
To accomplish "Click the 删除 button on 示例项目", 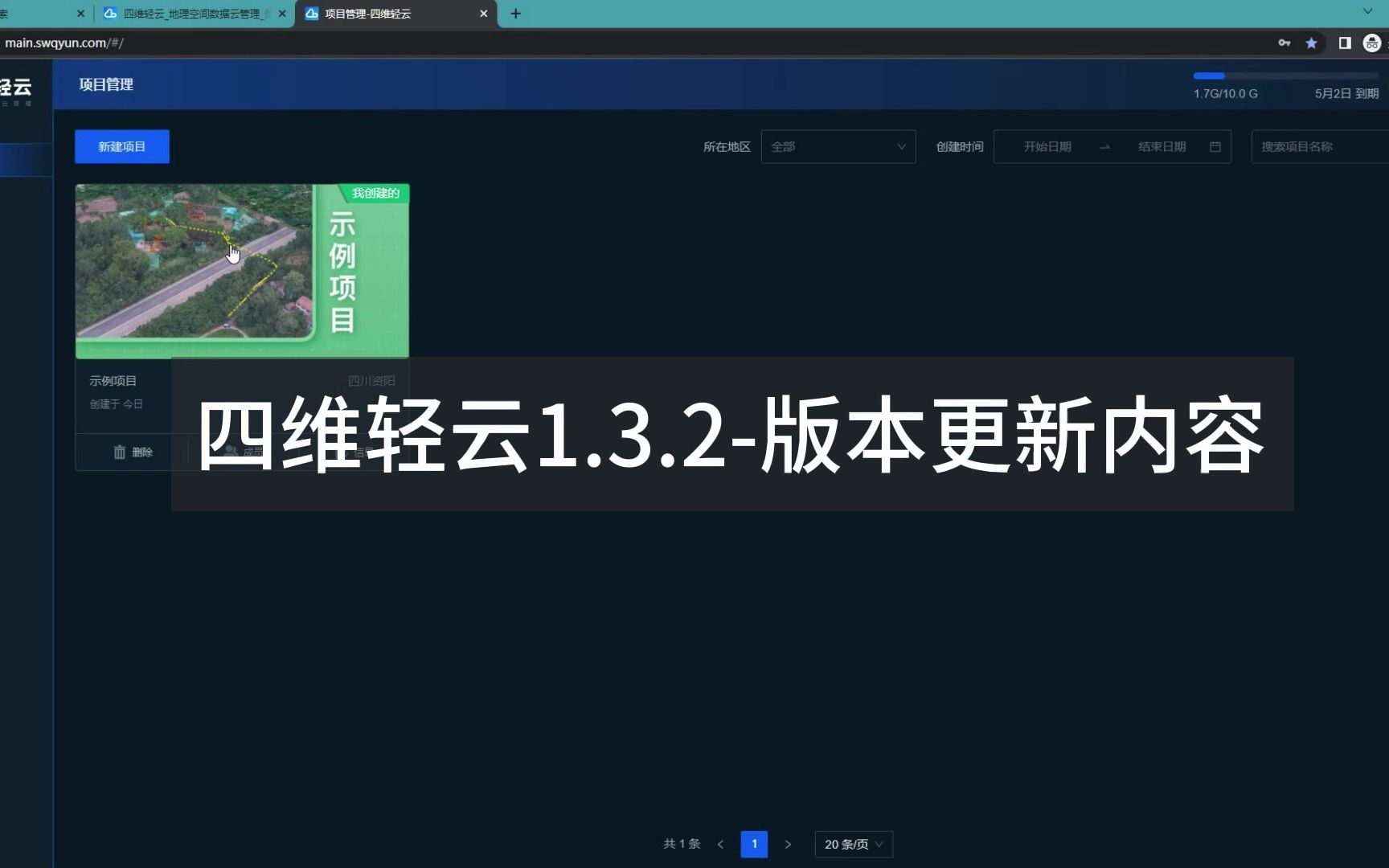I will click(133, 452).
